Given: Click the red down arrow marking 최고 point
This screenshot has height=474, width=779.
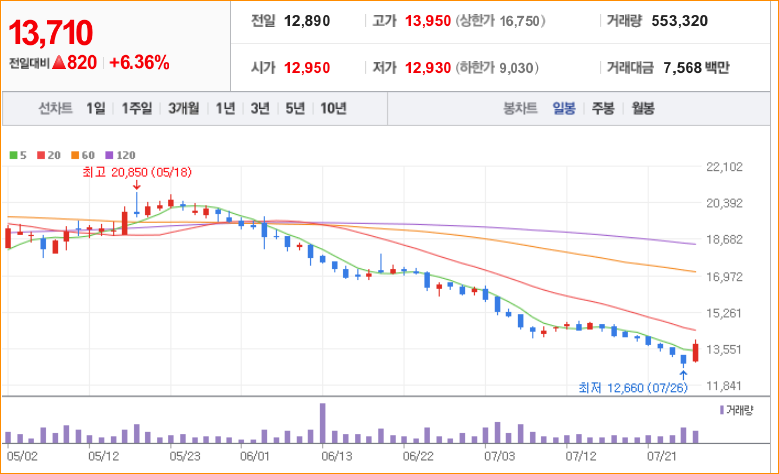Looking at the screenshot, I should tap(137, 185).
